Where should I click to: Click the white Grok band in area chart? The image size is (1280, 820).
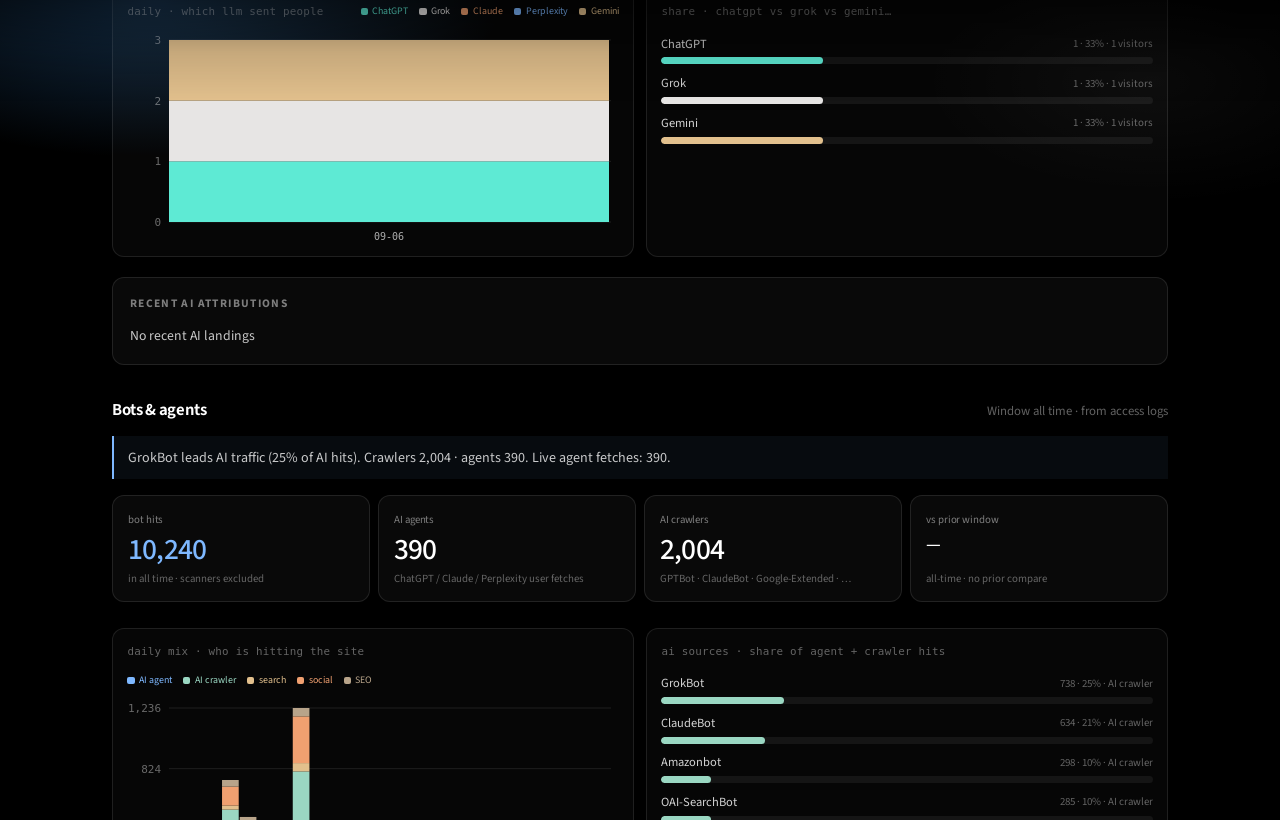point(389,131)
